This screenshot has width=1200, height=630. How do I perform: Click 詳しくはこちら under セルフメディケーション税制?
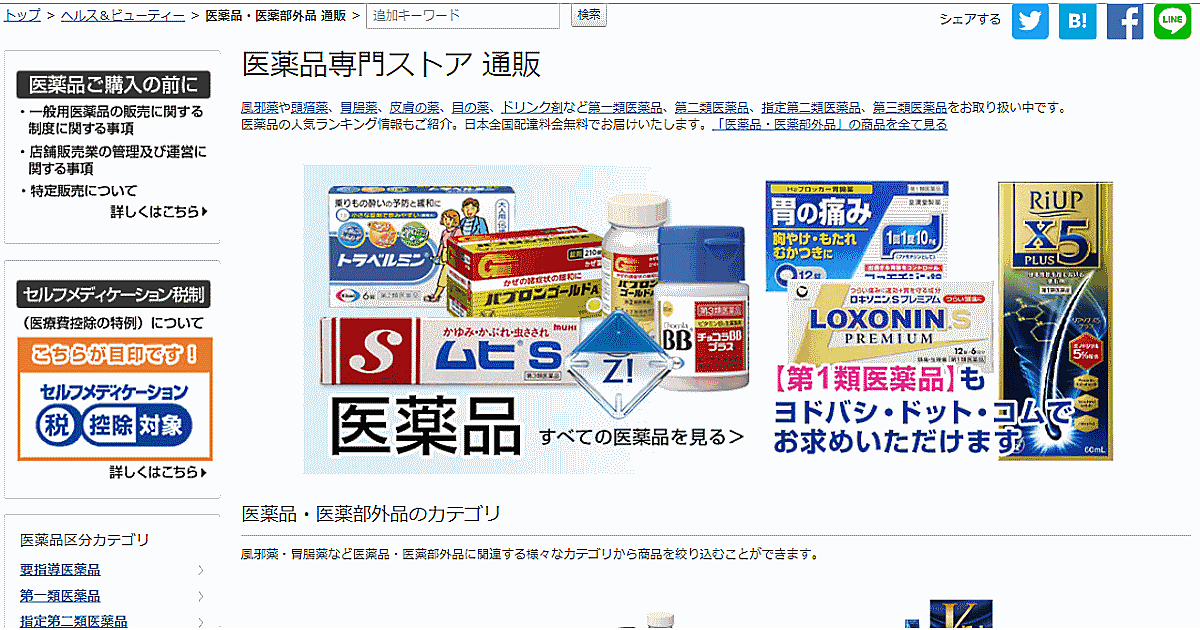tap(159, 473)
